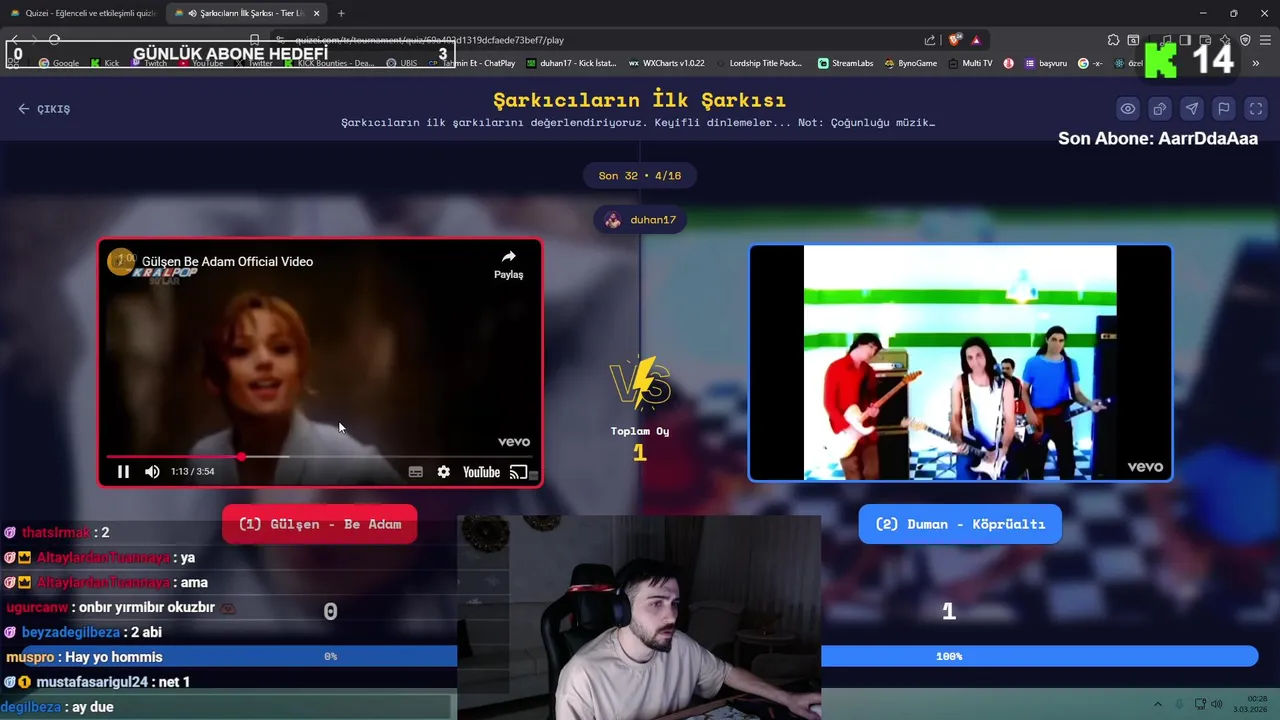1280x720 pixels.
Task: Click the ÇIKIŞ exit link
Action: pos(44,109)
